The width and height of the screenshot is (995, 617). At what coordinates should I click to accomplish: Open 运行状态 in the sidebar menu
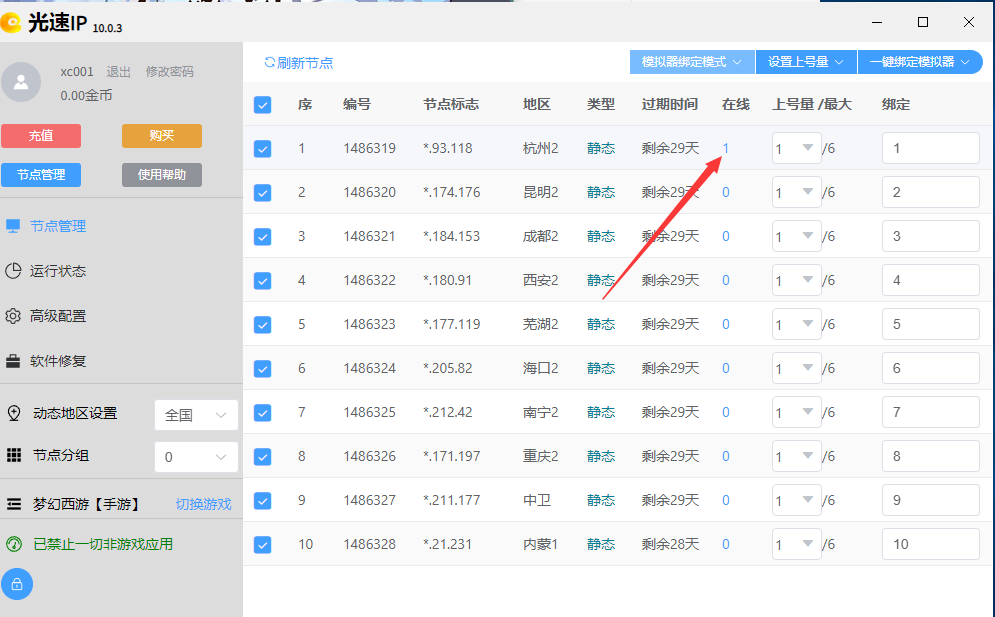pyautogui.click(x=58, y=271)
